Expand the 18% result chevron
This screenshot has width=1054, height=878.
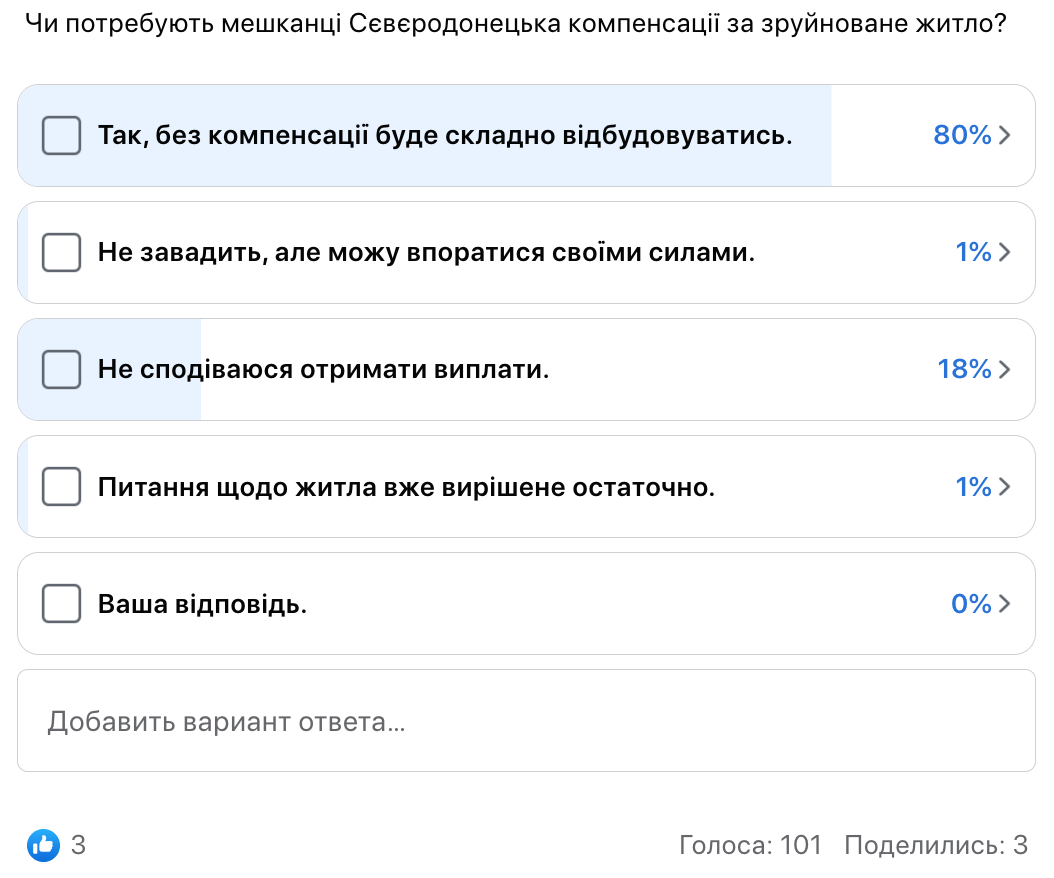[x=1005, y=369]
